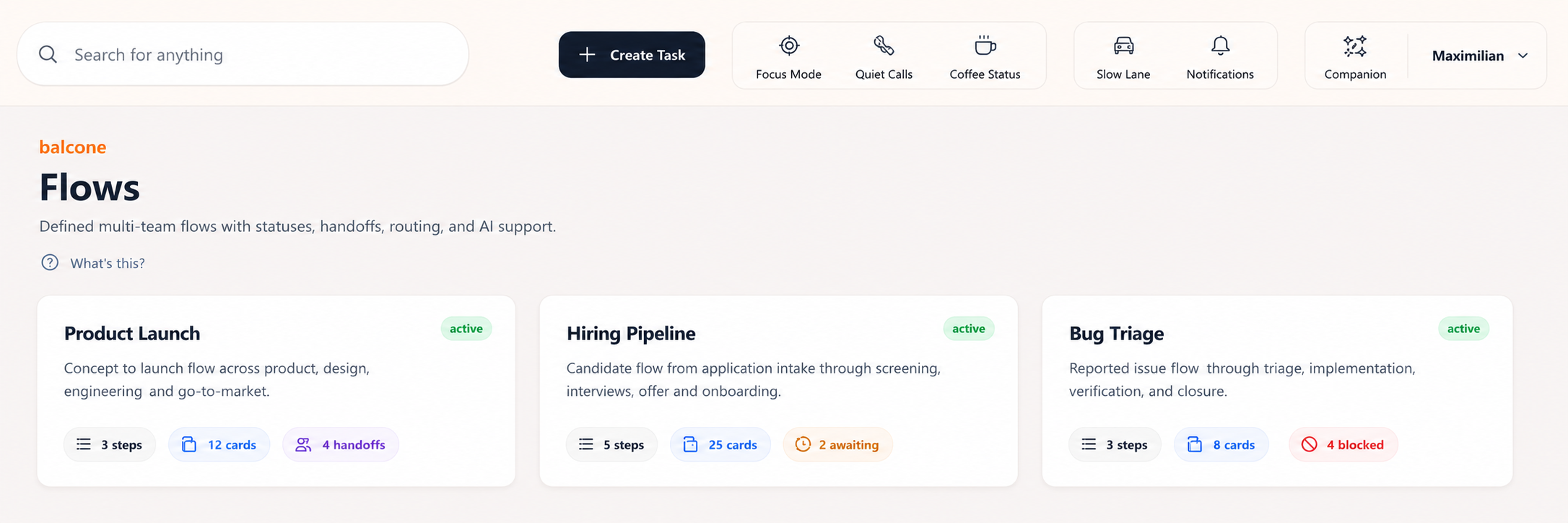The height and width of the screenshot is (523, 1568).
Task: Click the search magnifier icon
Action: [x=48, y=54]
